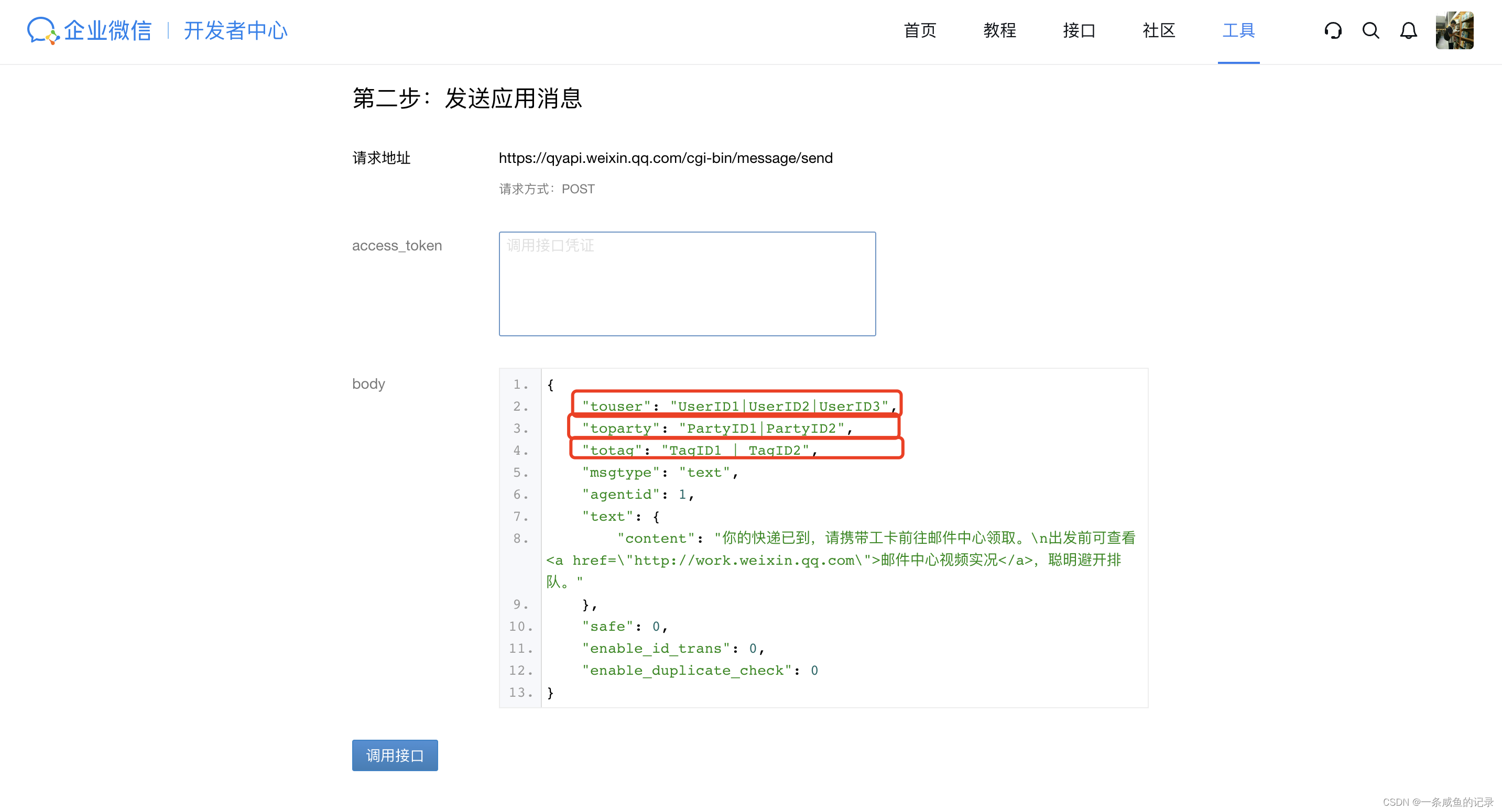Click the search magnifier icon
1502x812 pixels.
[1371, 30]
